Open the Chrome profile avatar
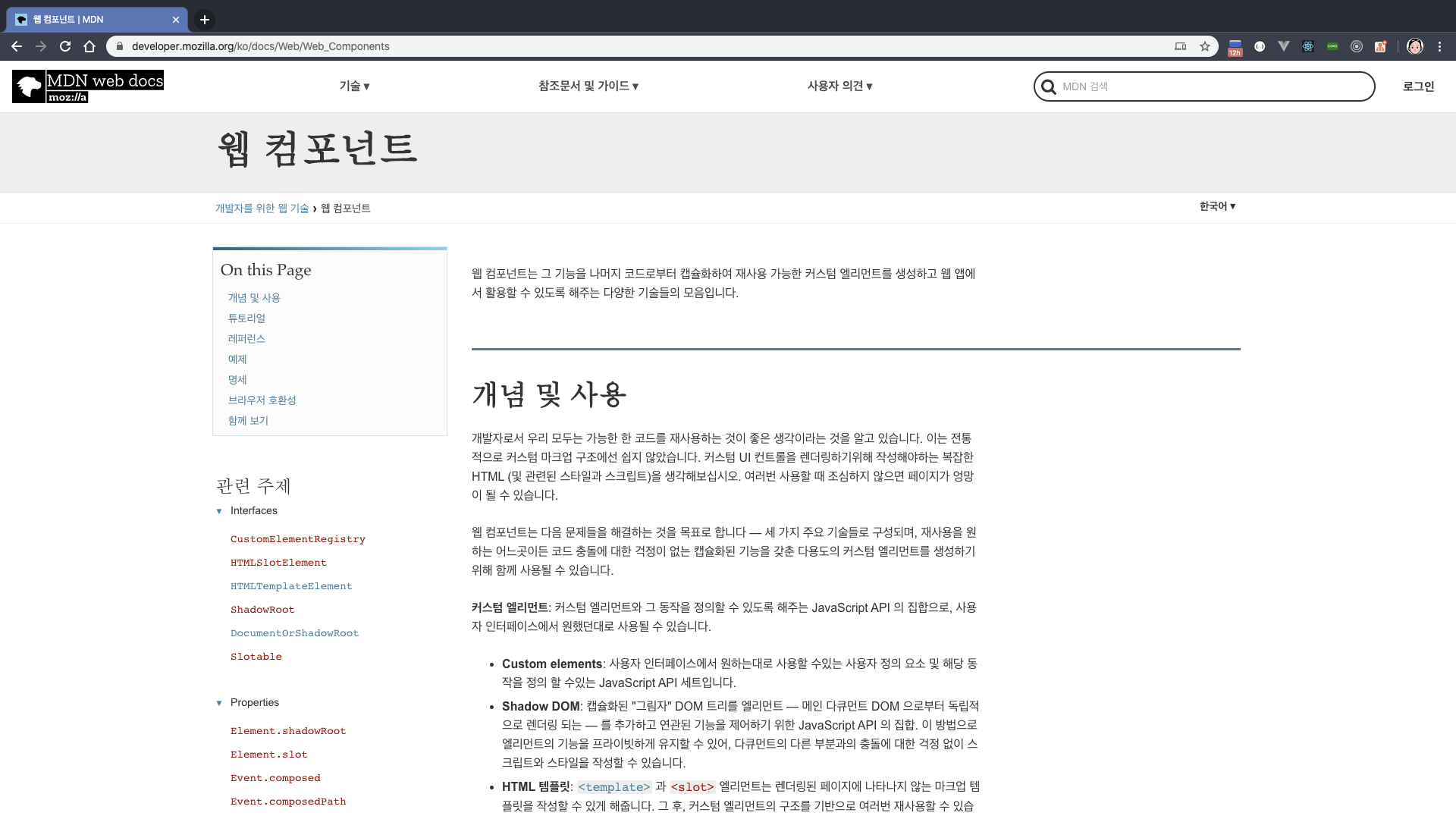This screenshot has height=819, width=1456. [1415, 46]
